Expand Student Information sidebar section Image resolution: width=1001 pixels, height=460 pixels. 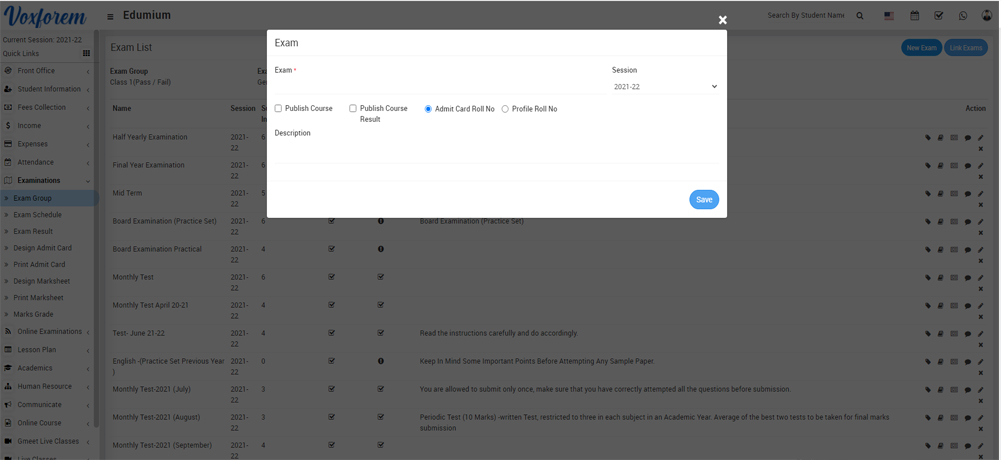[48, 89]
